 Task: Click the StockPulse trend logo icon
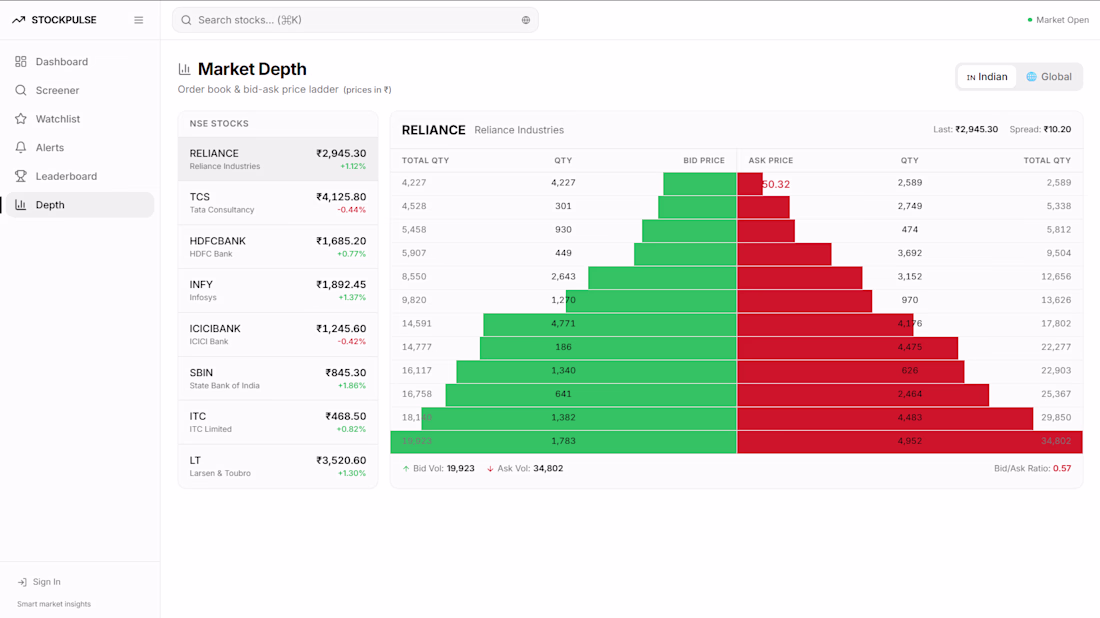pyautogui.click(x=19, y=20)
